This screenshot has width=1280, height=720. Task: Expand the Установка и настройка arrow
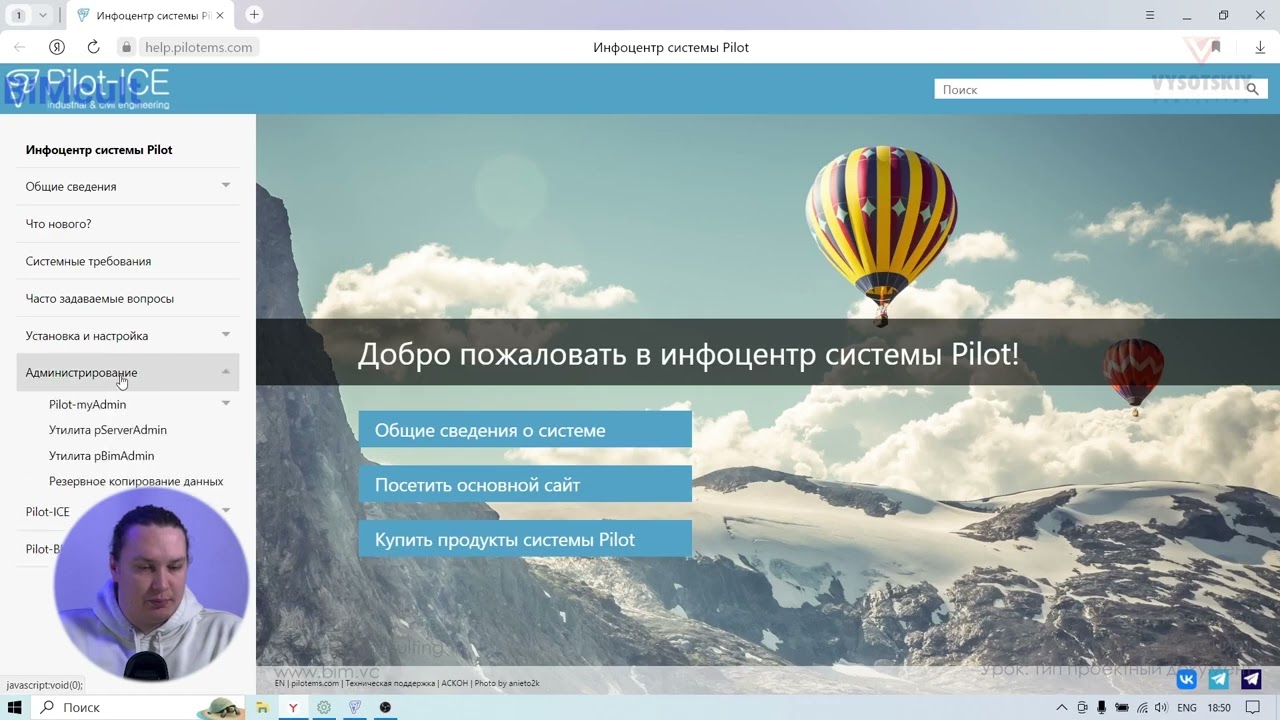[226, 334]
